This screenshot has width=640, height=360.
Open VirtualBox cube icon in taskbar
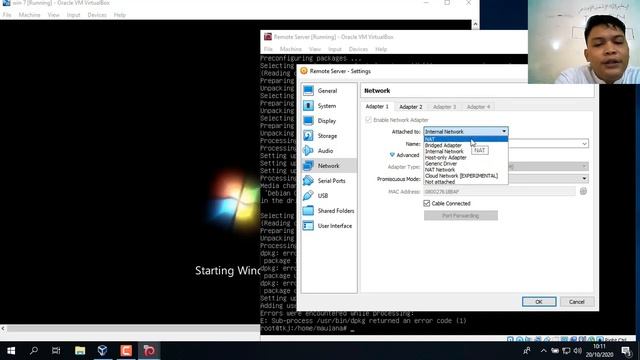(x=102, y=351)
